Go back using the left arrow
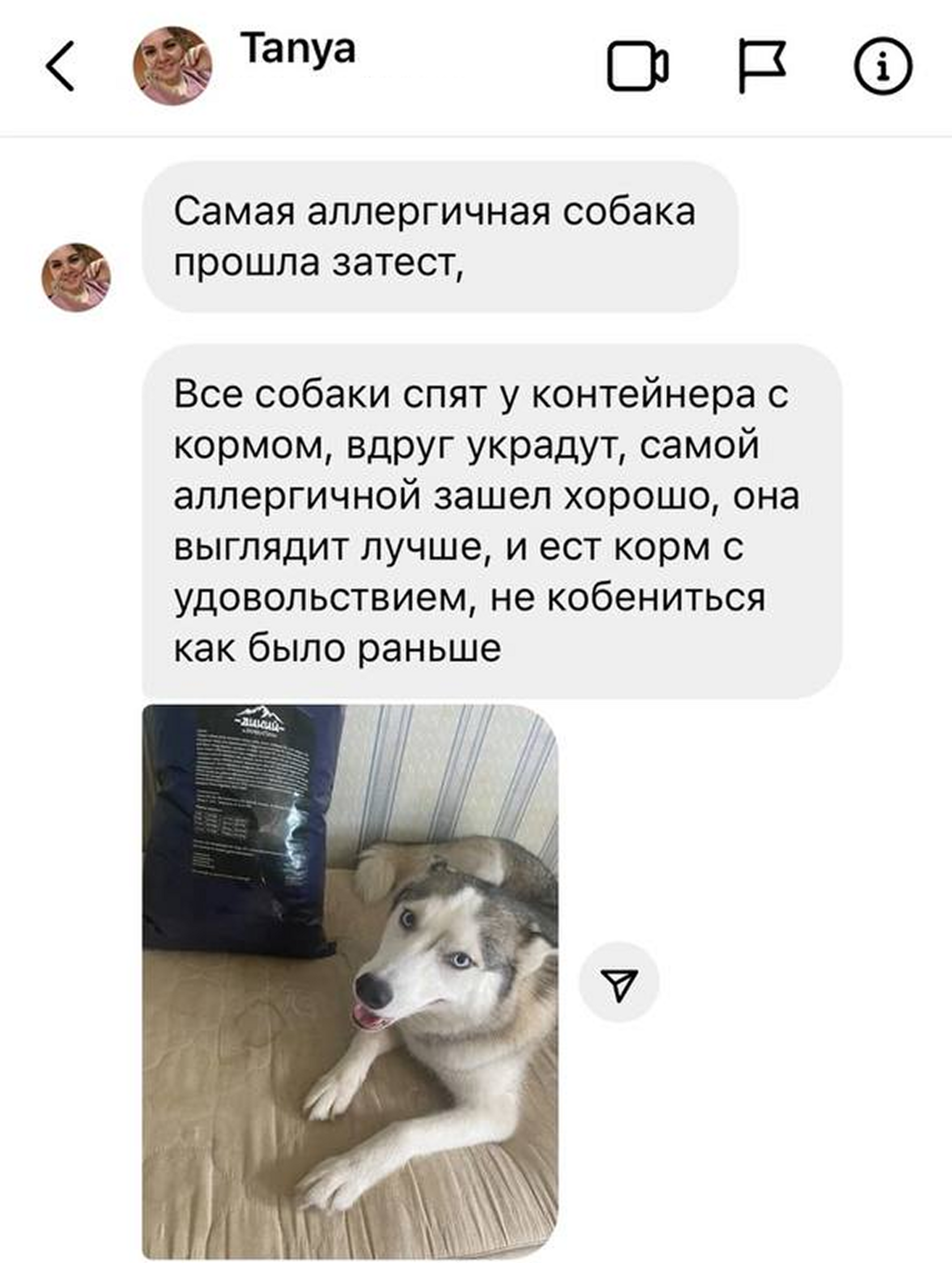 click(60, 66)
